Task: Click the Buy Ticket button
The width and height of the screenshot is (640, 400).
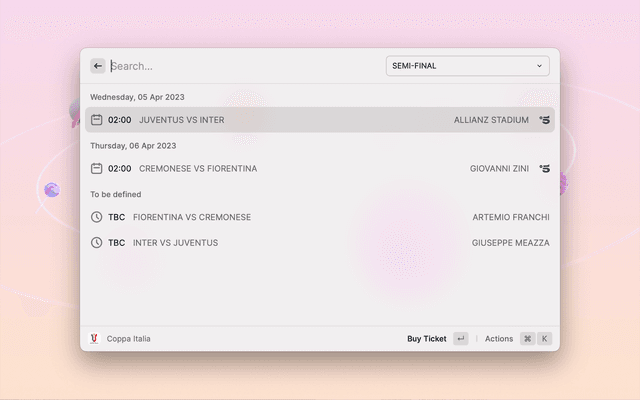Action: click(x=427, y=339)
